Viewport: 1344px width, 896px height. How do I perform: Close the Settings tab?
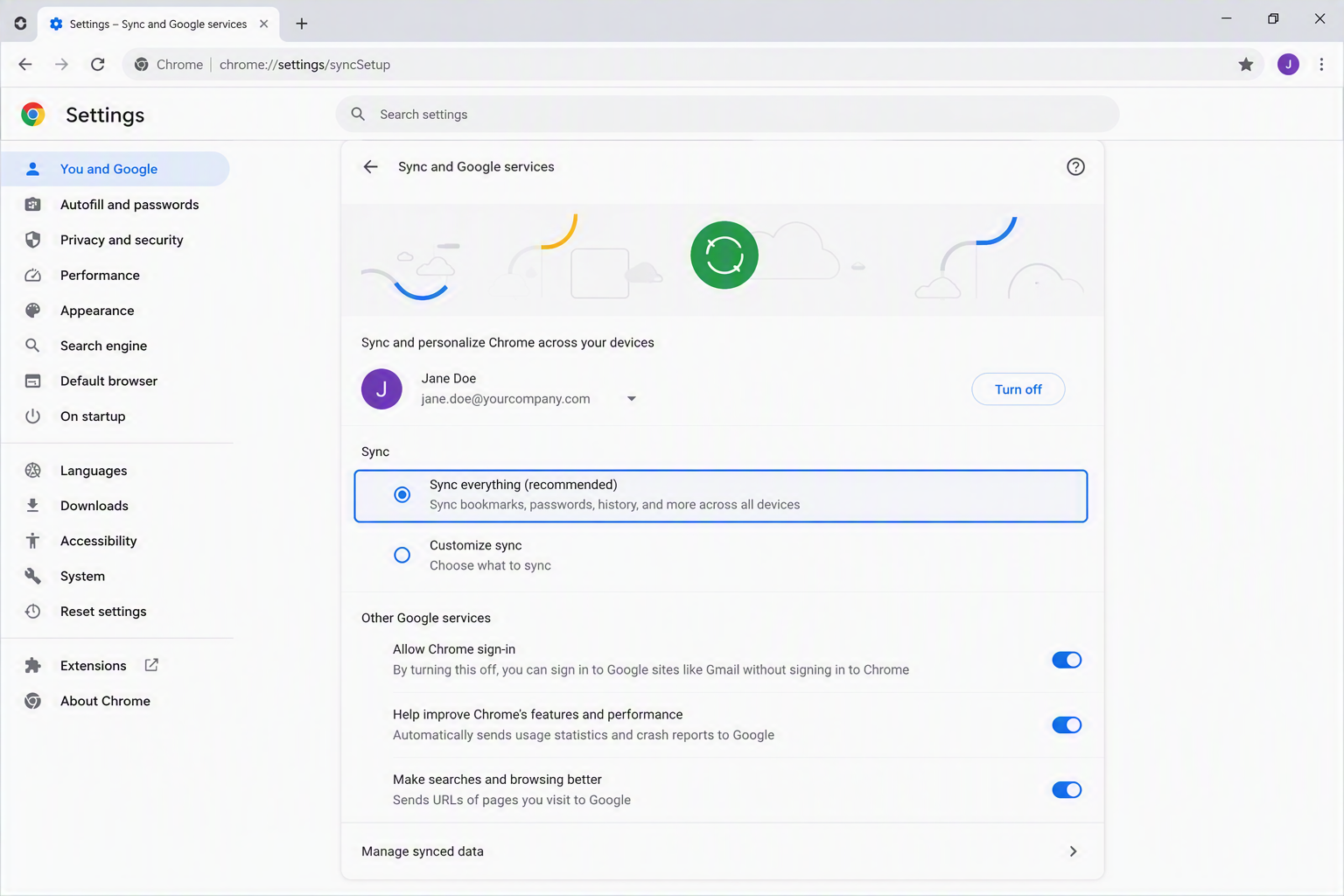click(x=263, y=24)
